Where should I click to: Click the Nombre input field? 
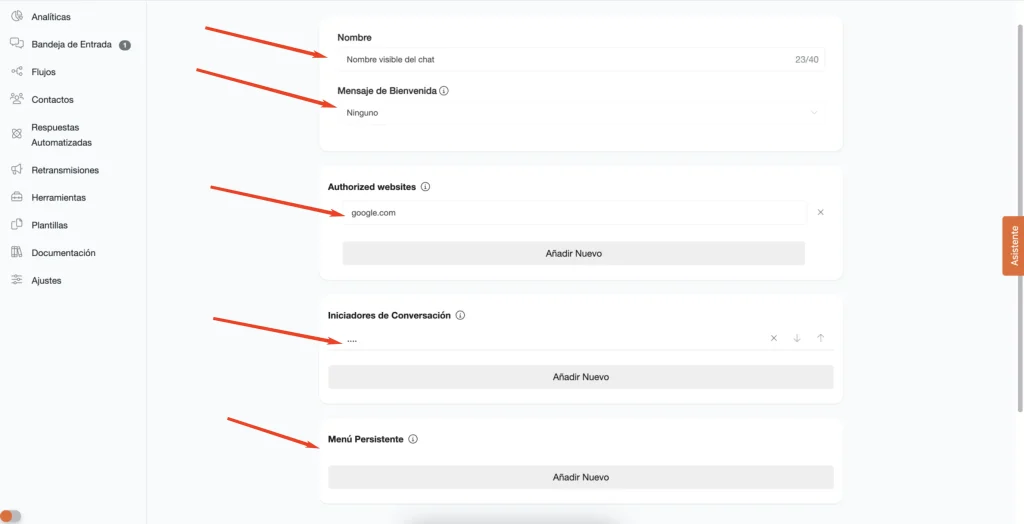581,59
